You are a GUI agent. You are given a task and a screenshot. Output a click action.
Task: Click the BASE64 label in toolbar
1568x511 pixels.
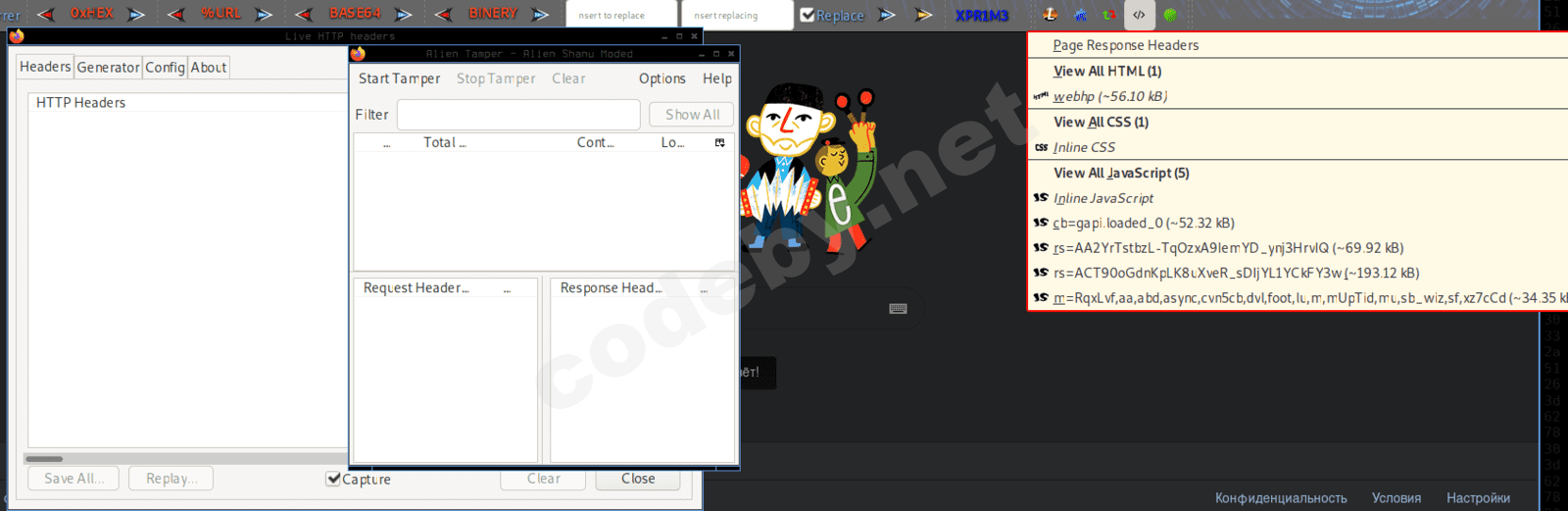click(x=355, y=14)
